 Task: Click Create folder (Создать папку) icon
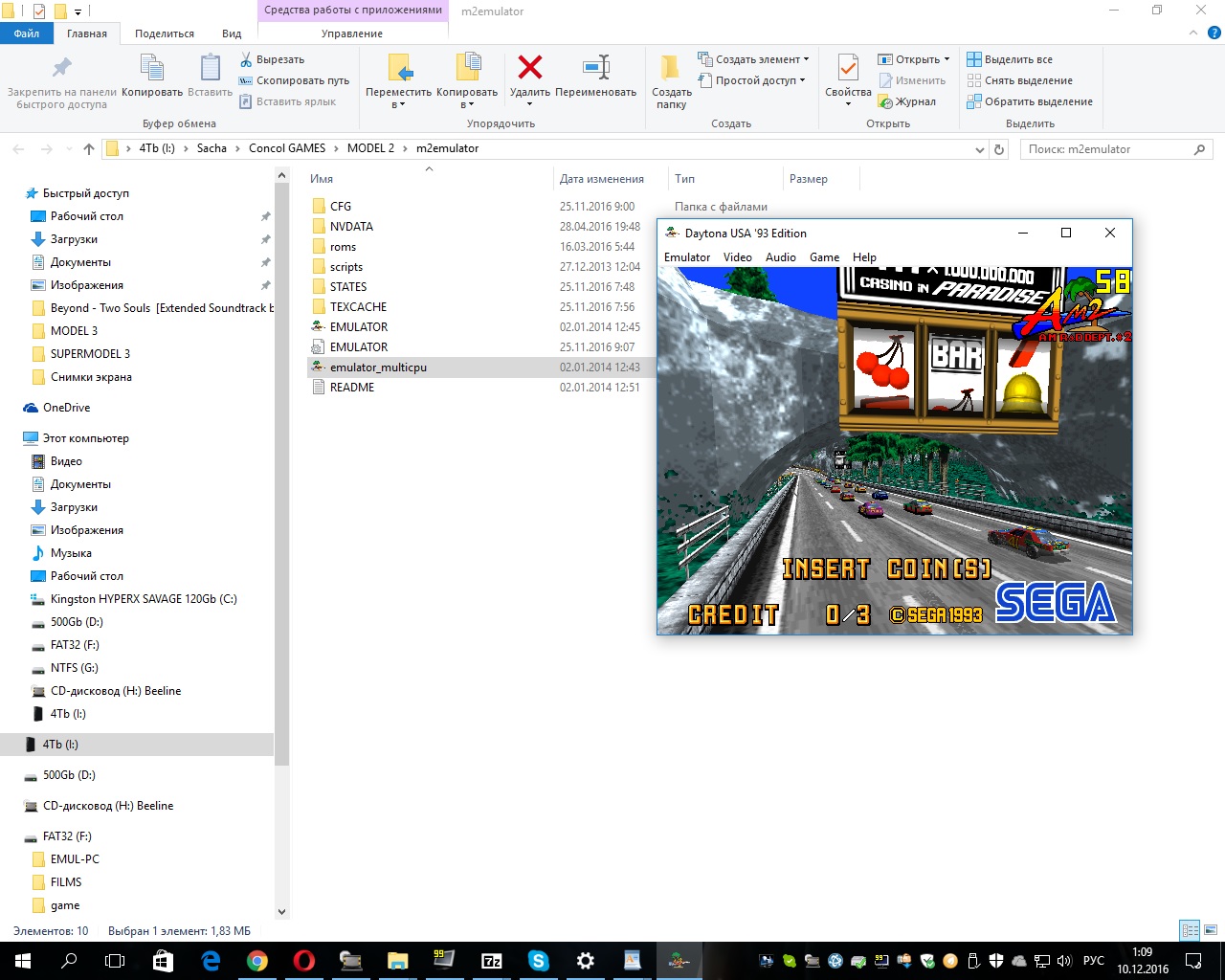(671, 68)
